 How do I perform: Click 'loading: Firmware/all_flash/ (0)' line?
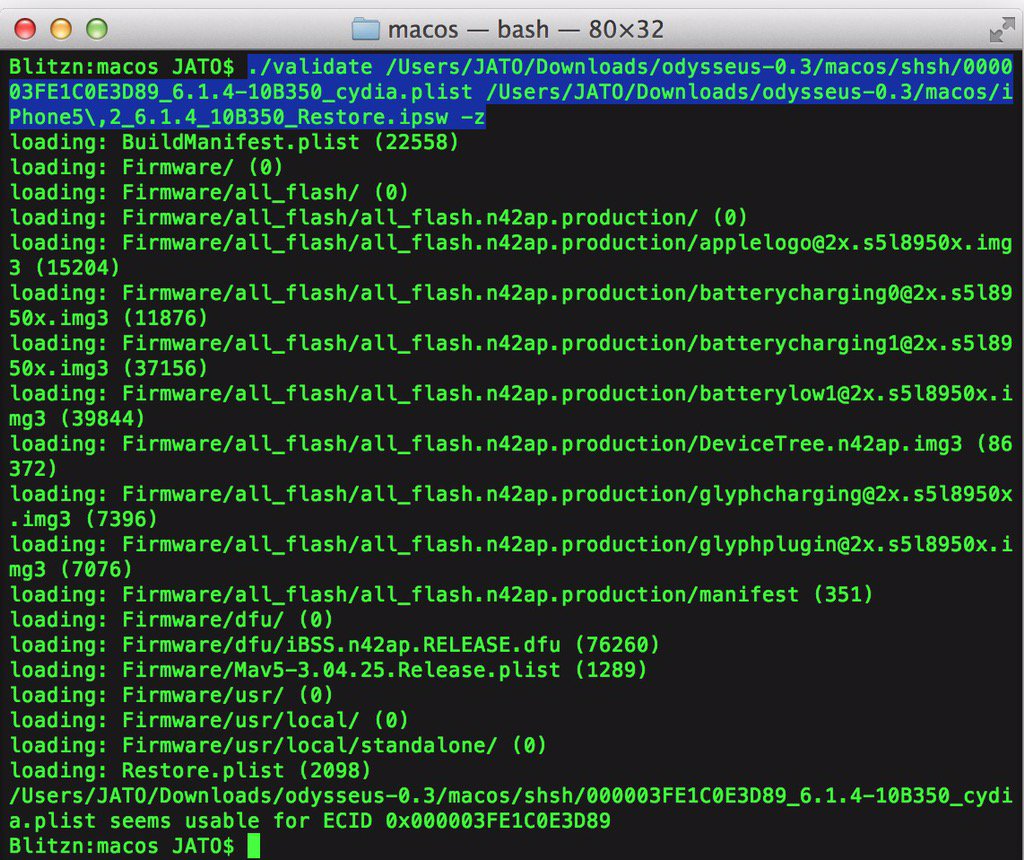(209, 193)
